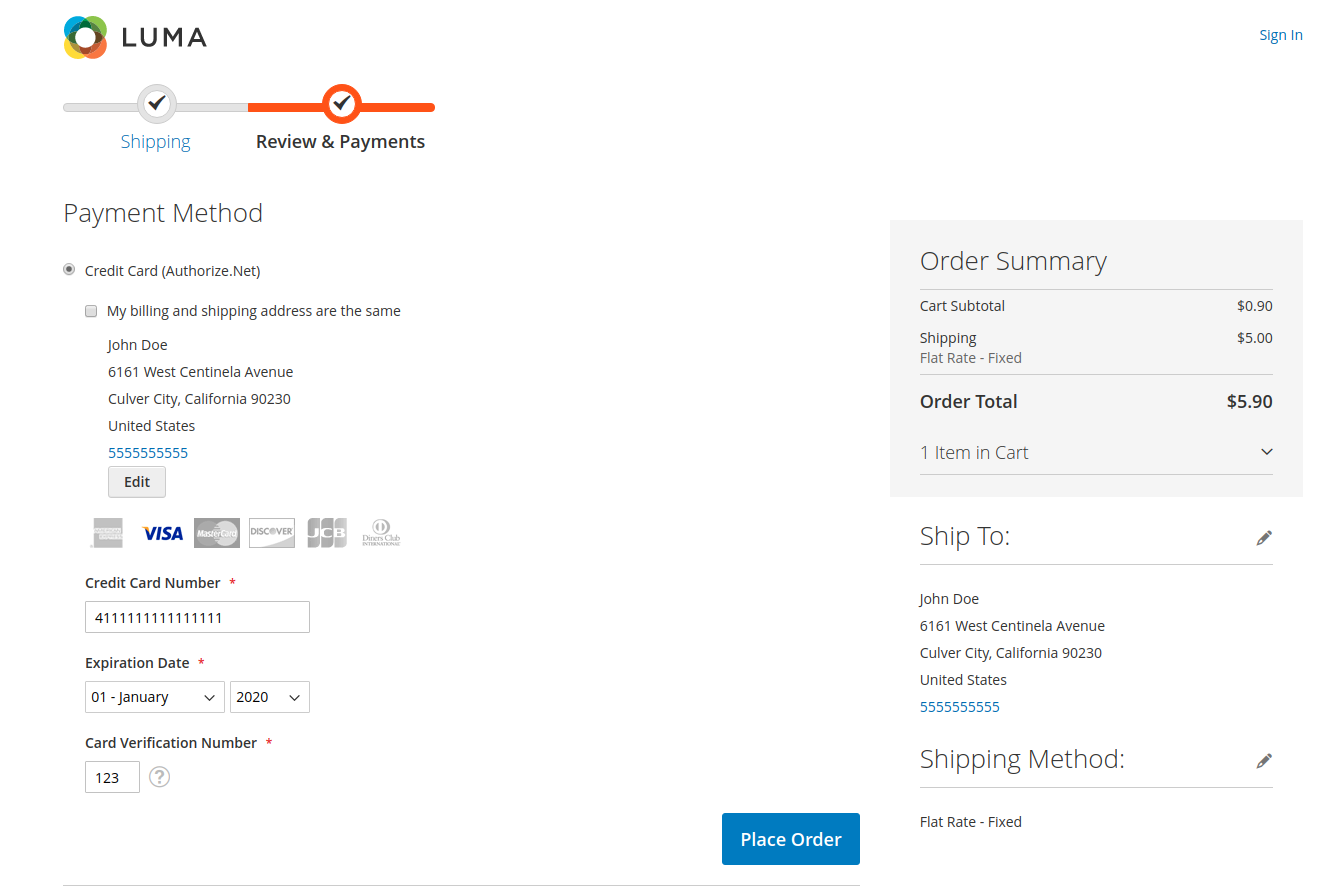The height and width of the screenshot is (889, 1340).
Task: Open the Card Verification Number help tooltip
Action: 159,777
